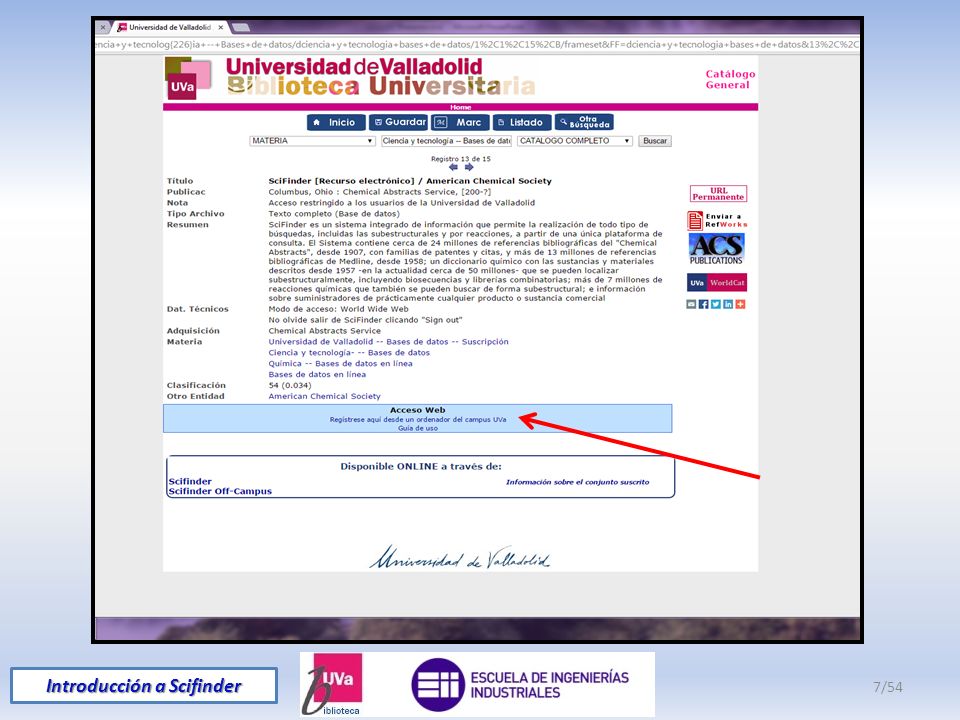Click the search term input field

tap(446, 141)
